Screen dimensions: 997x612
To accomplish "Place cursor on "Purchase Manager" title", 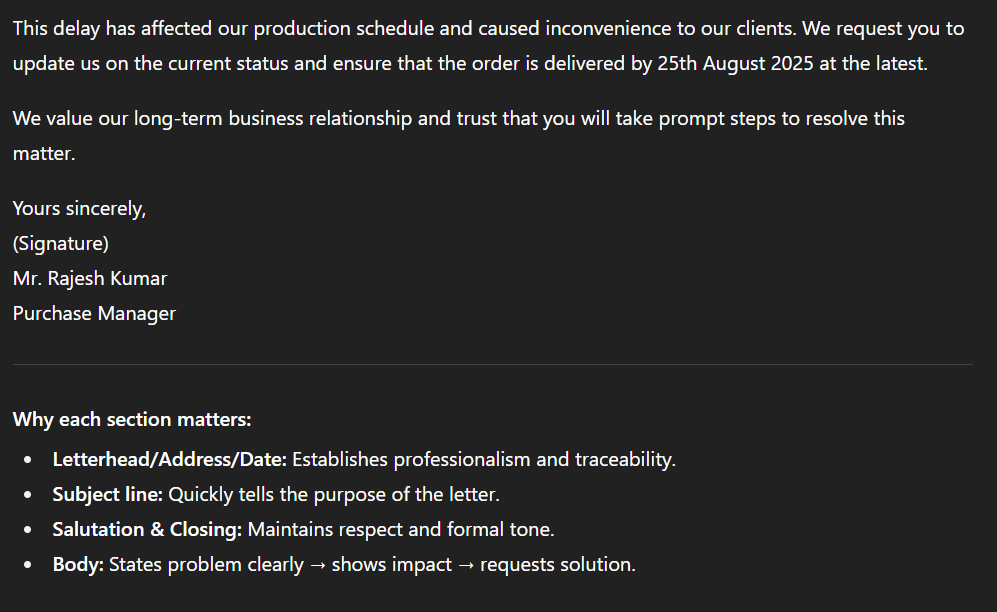I will click(94, 313).
